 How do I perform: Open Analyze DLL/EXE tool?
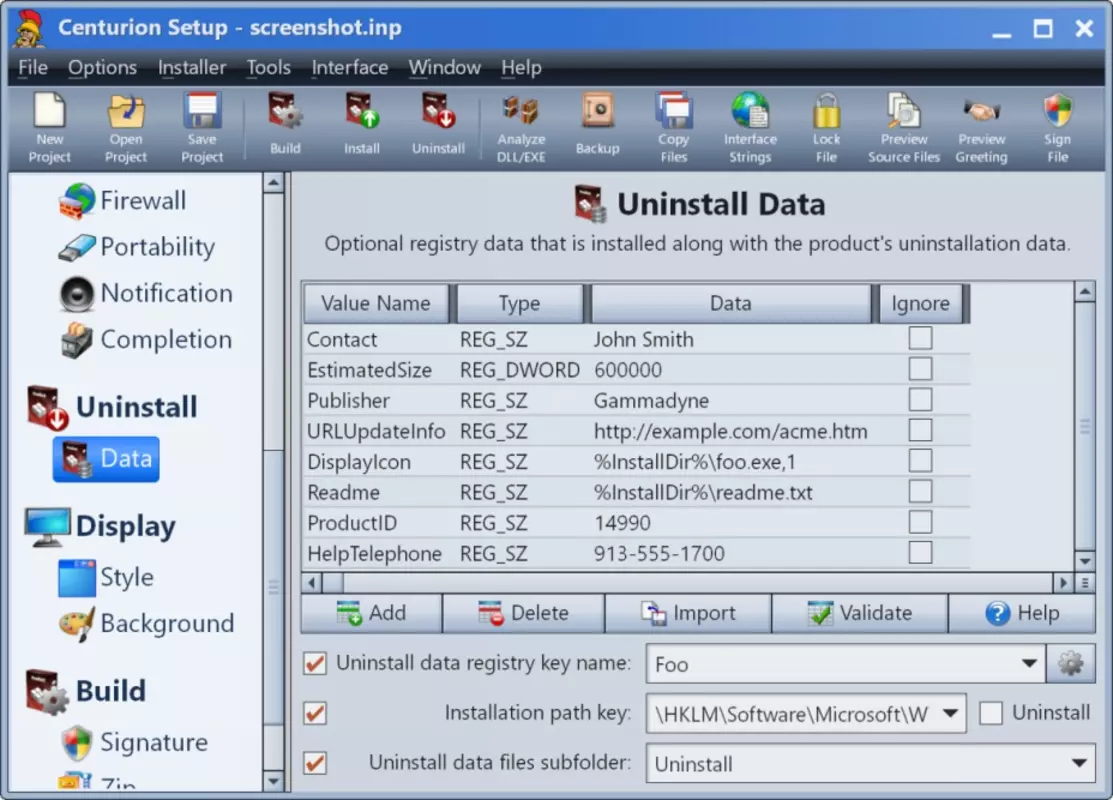pos(521,128)
